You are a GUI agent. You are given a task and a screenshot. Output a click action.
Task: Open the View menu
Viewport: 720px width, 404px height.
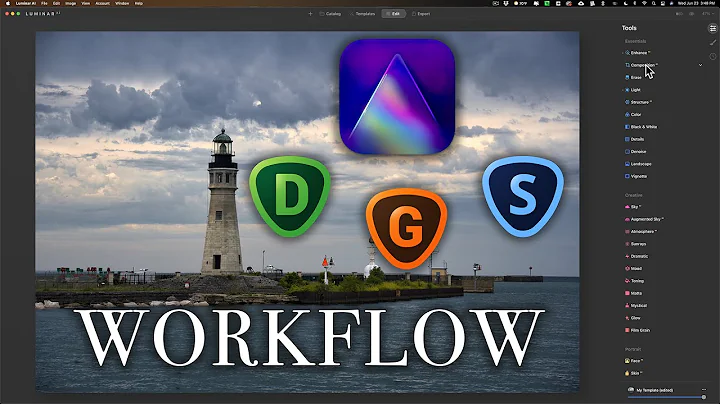(x=85, y=3)
